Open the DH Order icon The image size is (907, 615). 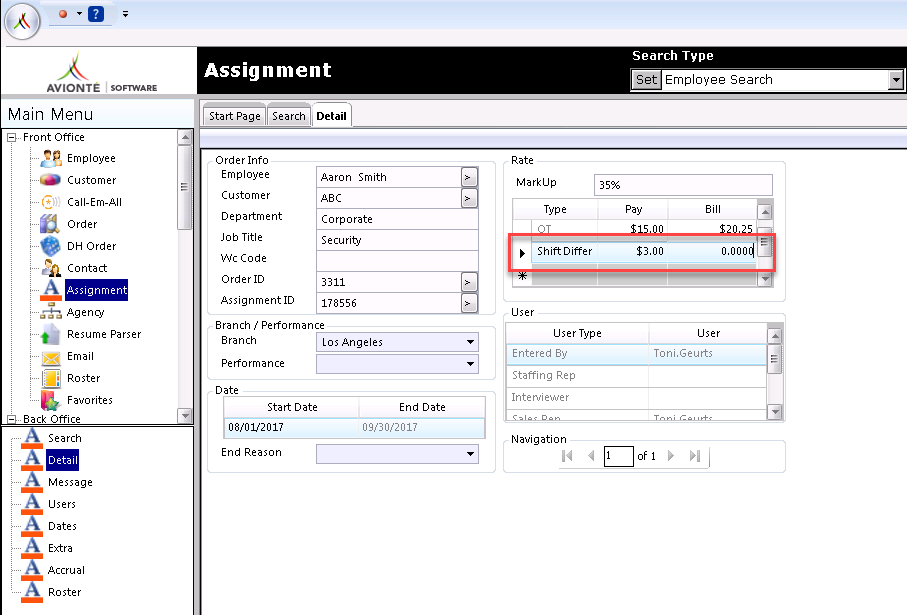50,246
